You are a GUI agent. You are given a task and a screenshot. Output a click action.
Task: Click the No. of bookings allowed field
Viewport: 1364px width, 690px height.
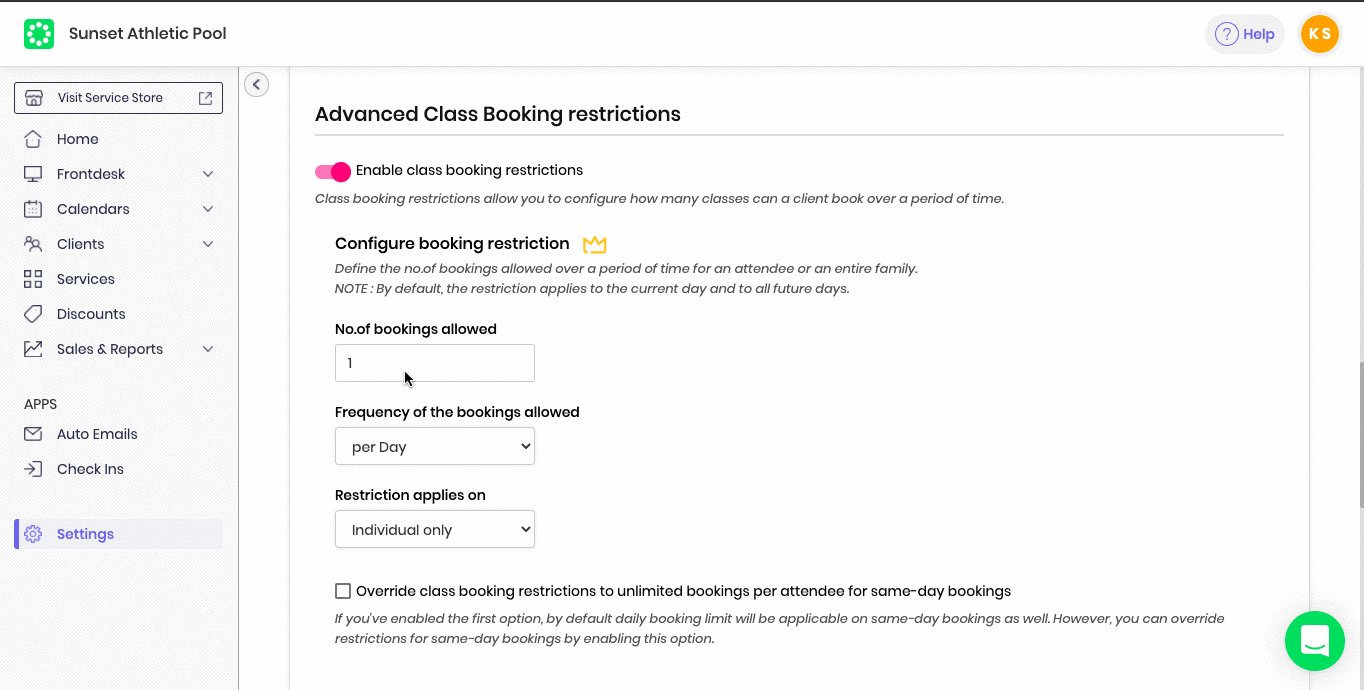435,363
